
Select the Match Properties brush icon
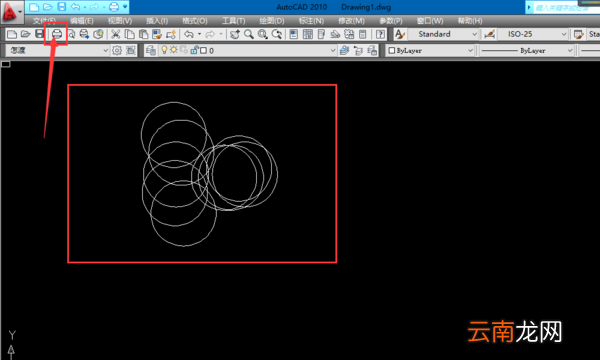157,34
